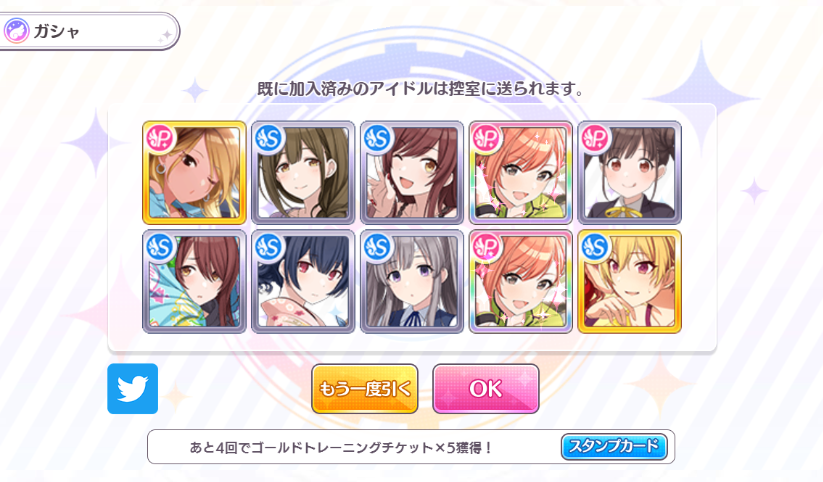Viewport: 823px width, 482px height.
Task: Select the navy-haired idol in kimono card
Action: click(303, 281)
